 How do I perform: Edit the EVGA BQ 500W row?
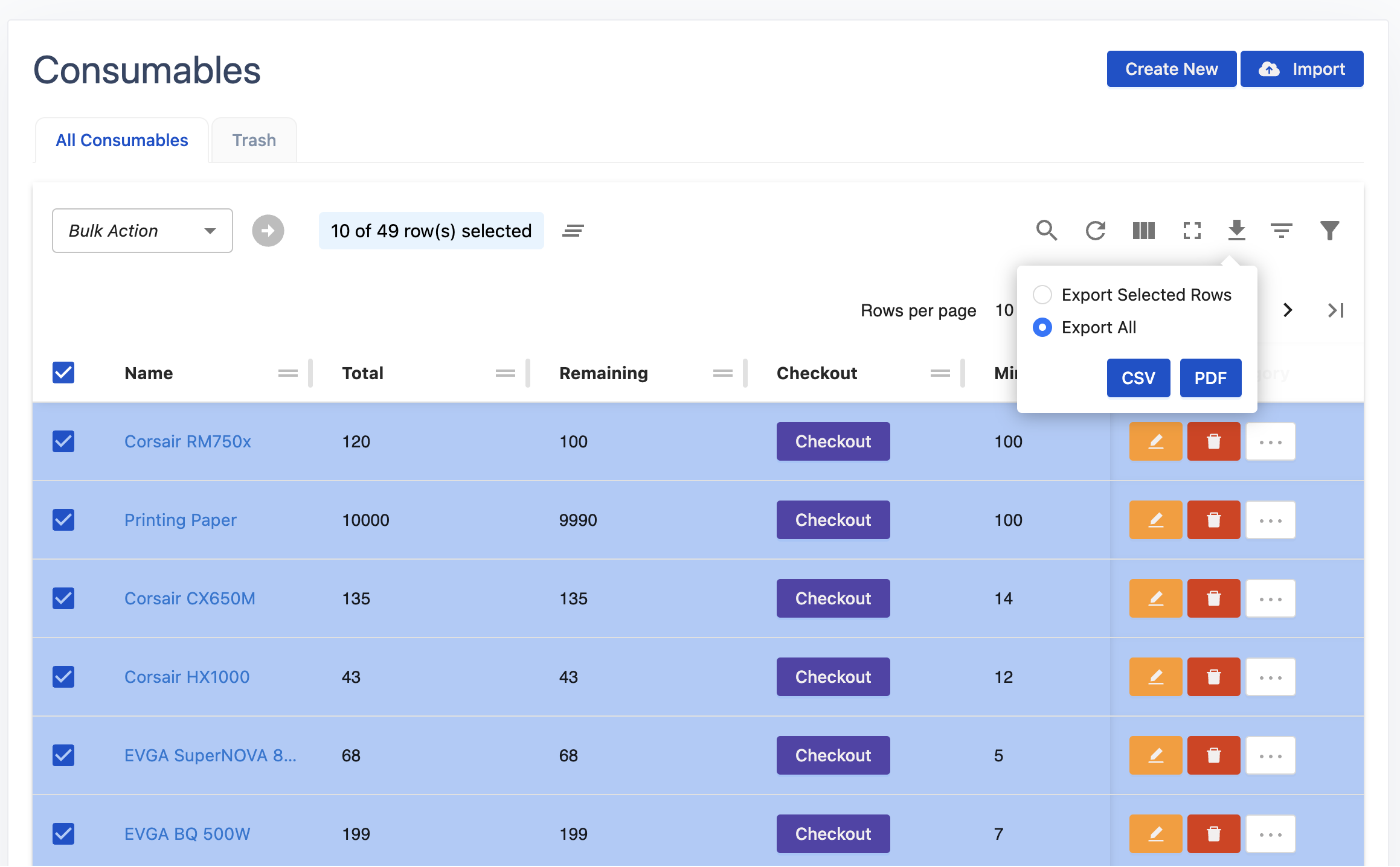point(1155,834)
